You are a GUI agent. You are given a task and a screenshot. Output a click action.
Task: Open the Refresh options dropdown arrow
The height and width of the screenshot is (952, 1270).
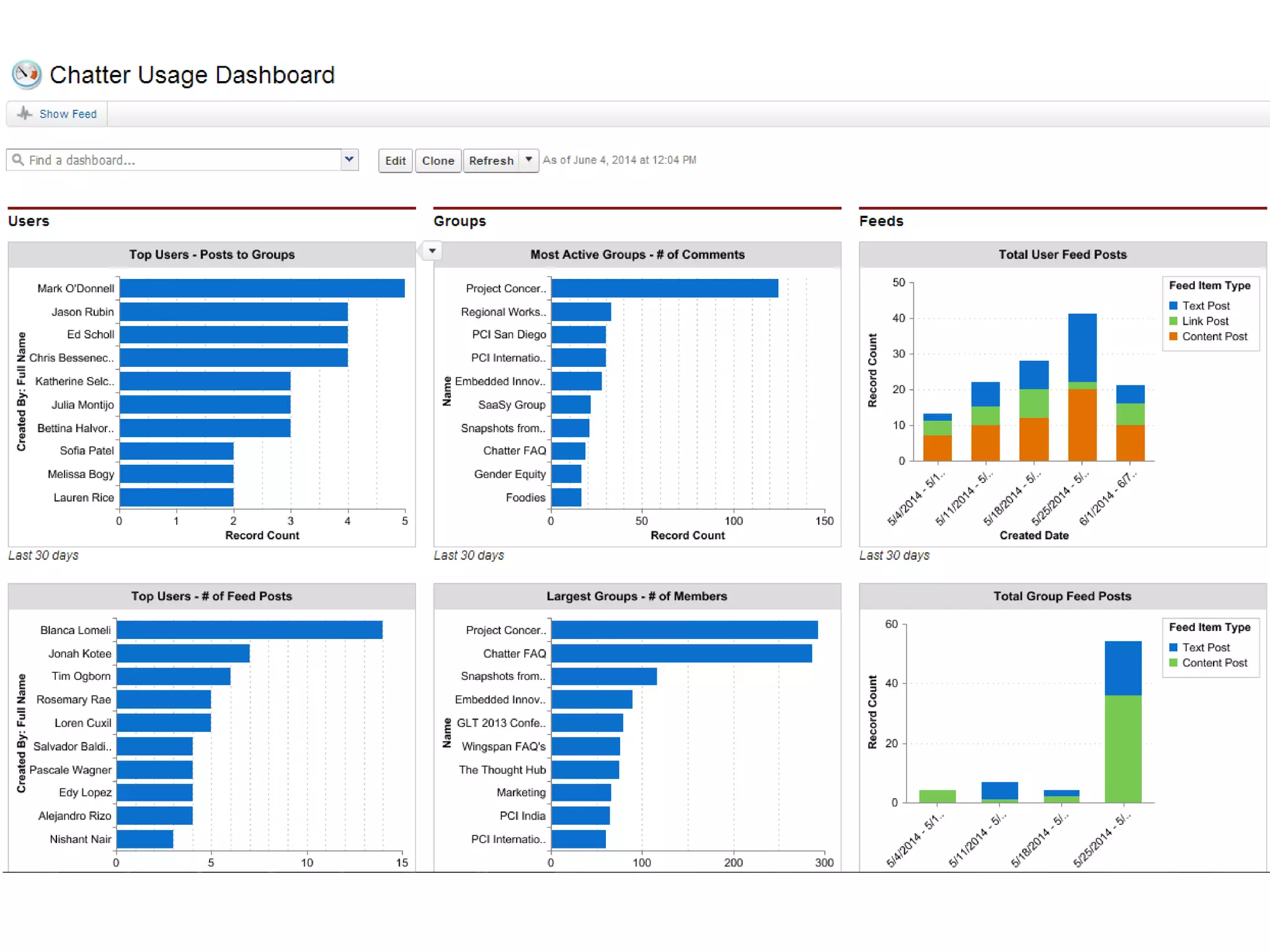pos(528,160)
